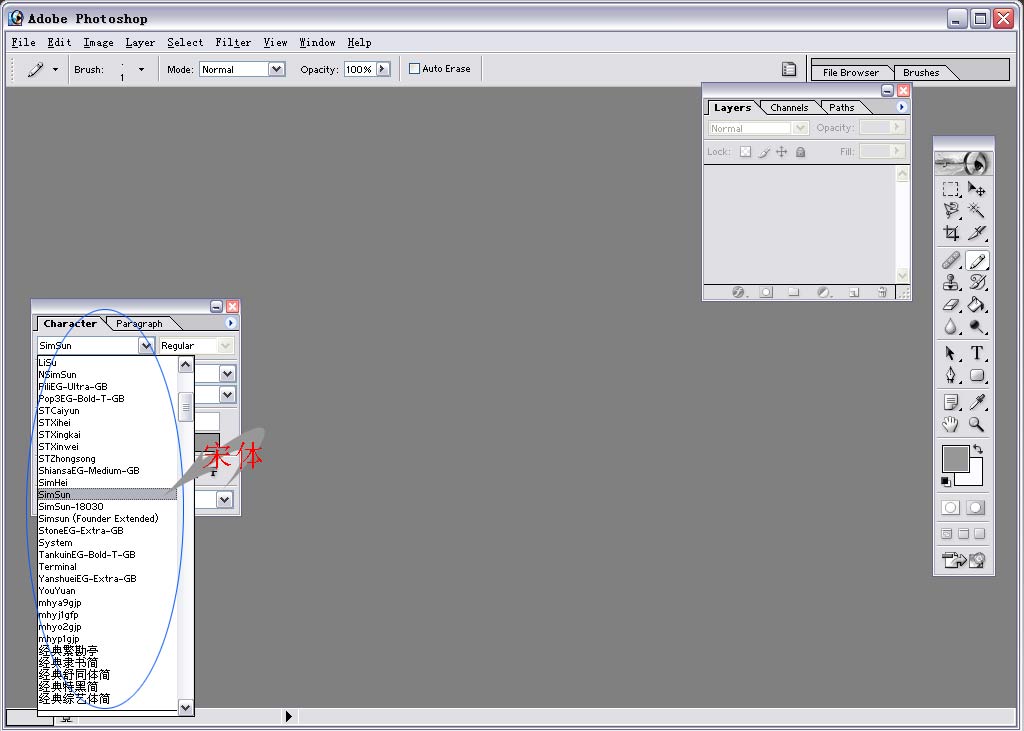Image resolution: width=1024 pixels, height=731 pixels.
Task: Select the Pen tool
Action: tap(951, 375)
